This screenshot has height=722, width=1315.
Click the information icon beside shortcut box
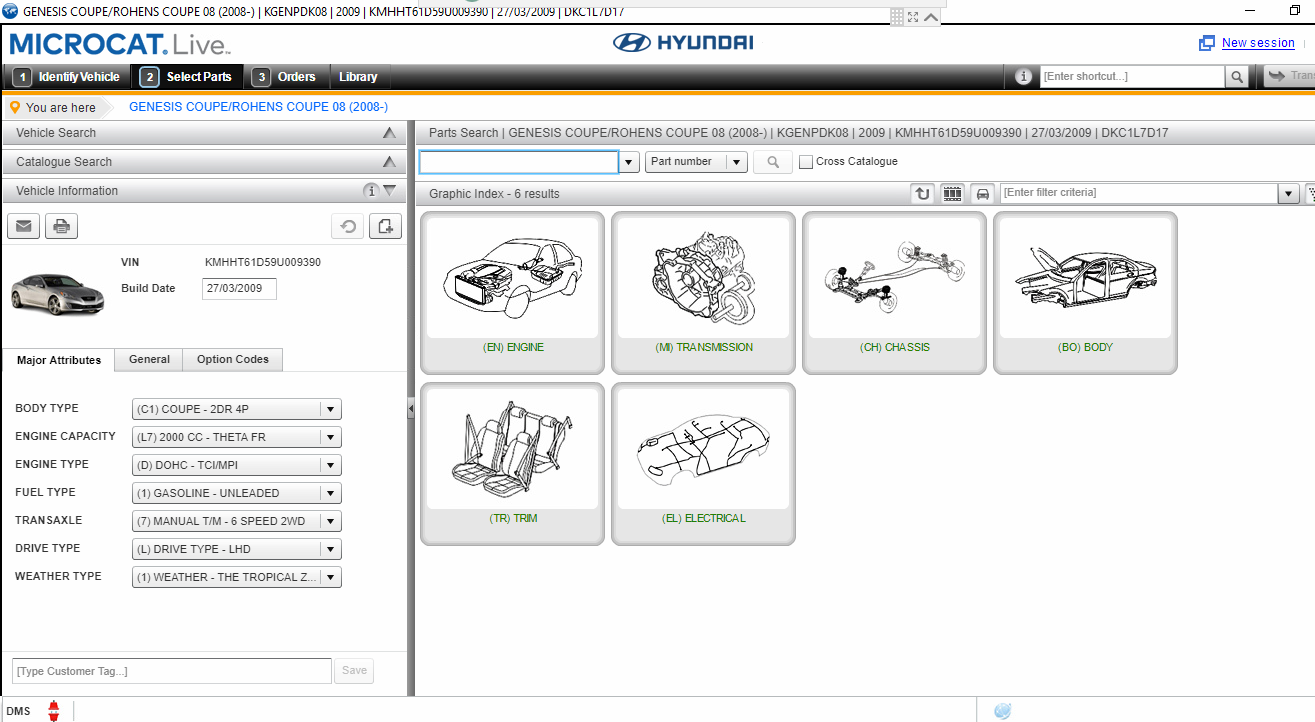[1023, 77]
